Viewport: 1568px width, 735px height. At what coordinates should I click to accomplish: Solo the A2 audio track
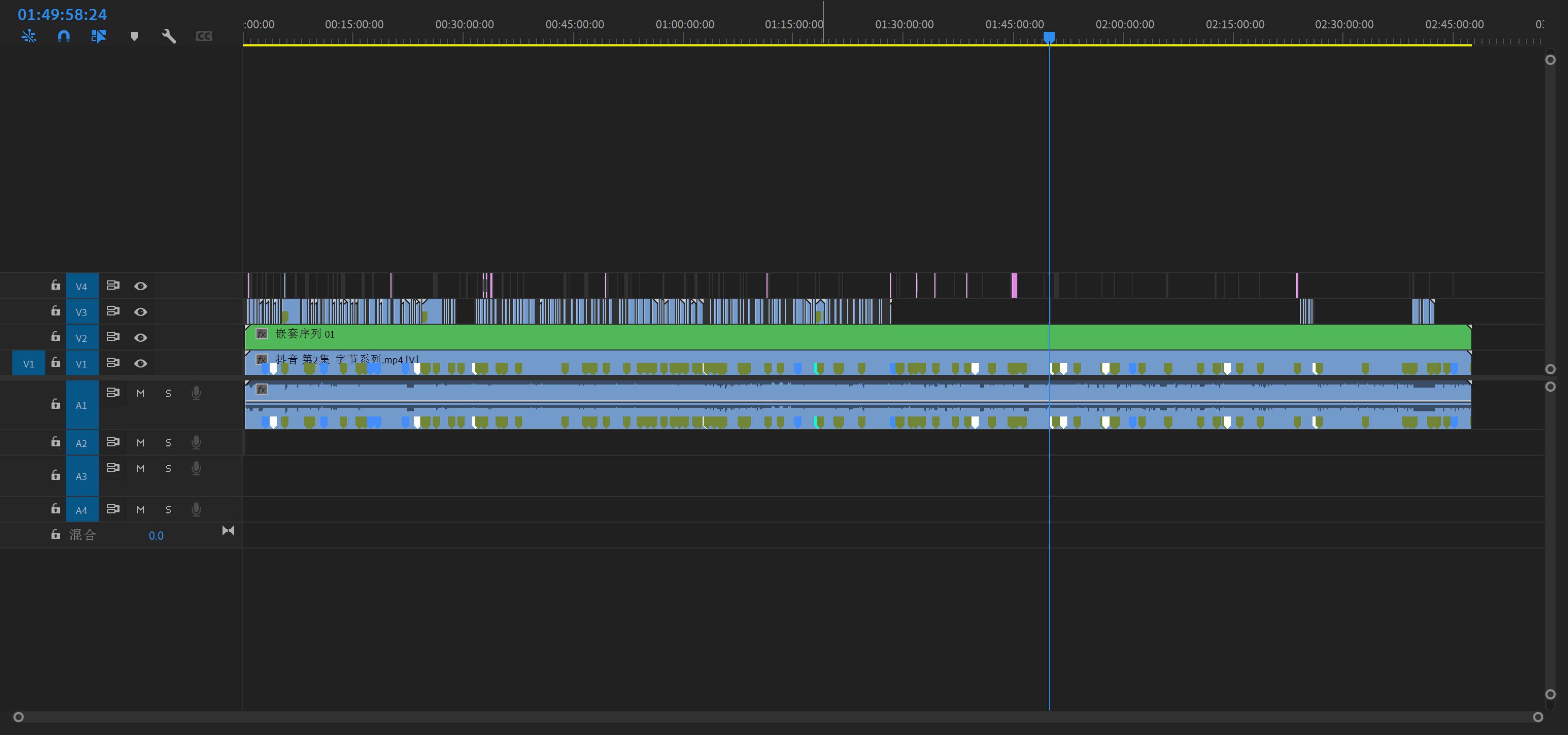[168, 443]
